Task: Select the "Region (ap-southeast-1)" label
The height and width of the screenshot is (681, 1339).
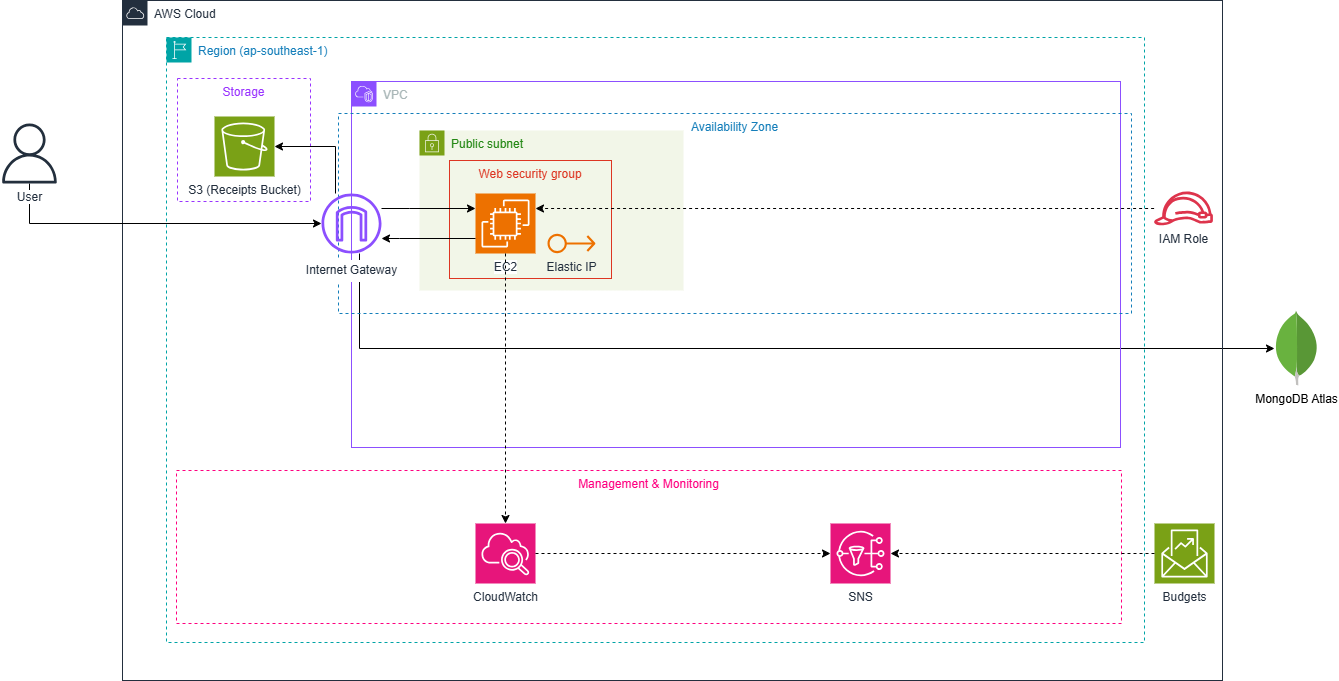Action: point(263,51)
